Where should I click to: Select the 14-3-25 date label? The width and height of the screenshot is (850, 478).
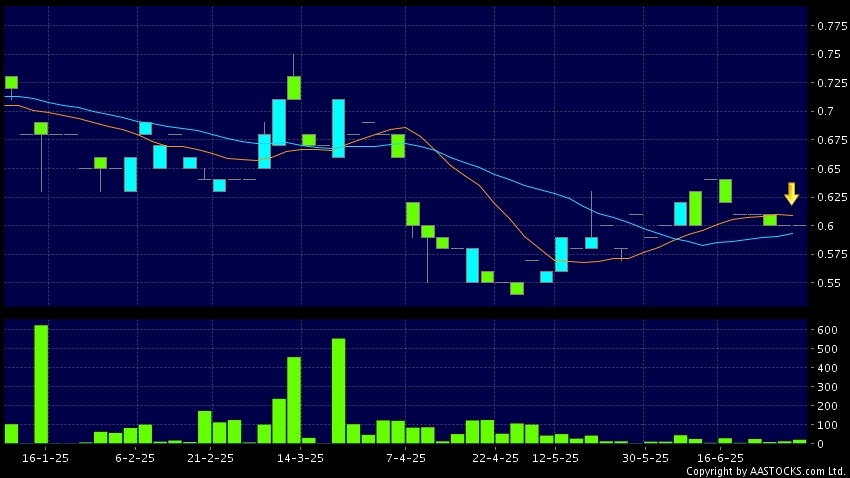pos(300,458)
